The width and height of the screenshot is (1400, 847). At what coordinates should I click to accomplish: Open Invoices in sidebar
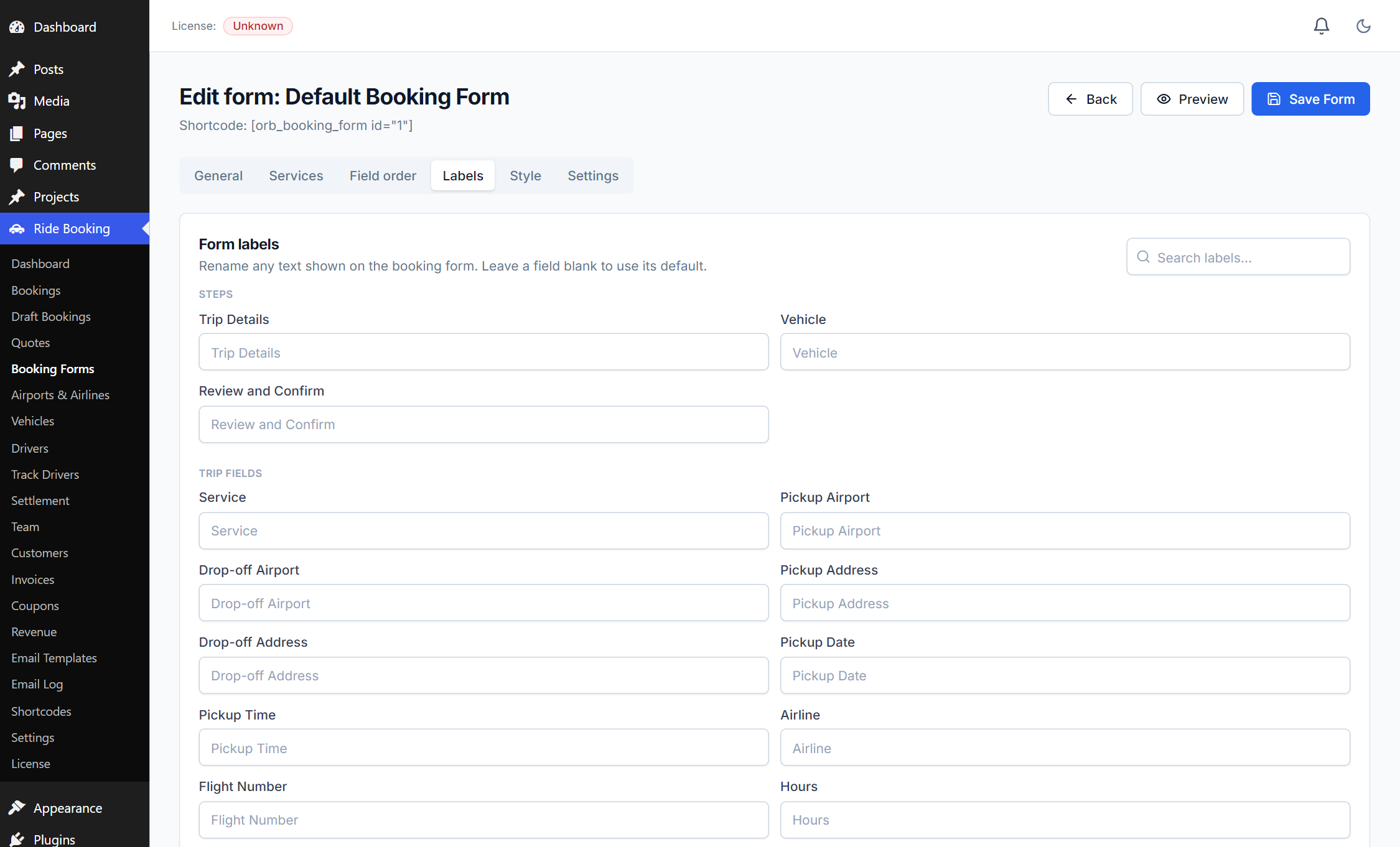click(33, 580)
